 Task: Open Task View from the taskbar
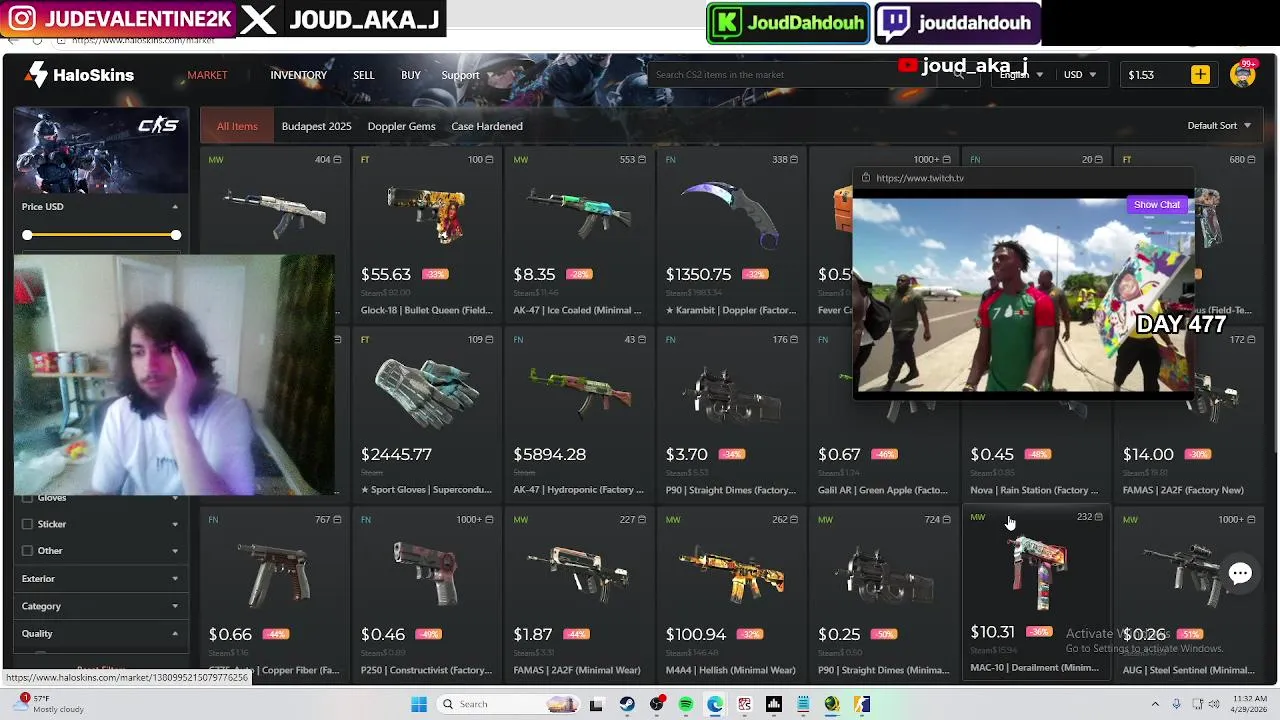(596, 704)
